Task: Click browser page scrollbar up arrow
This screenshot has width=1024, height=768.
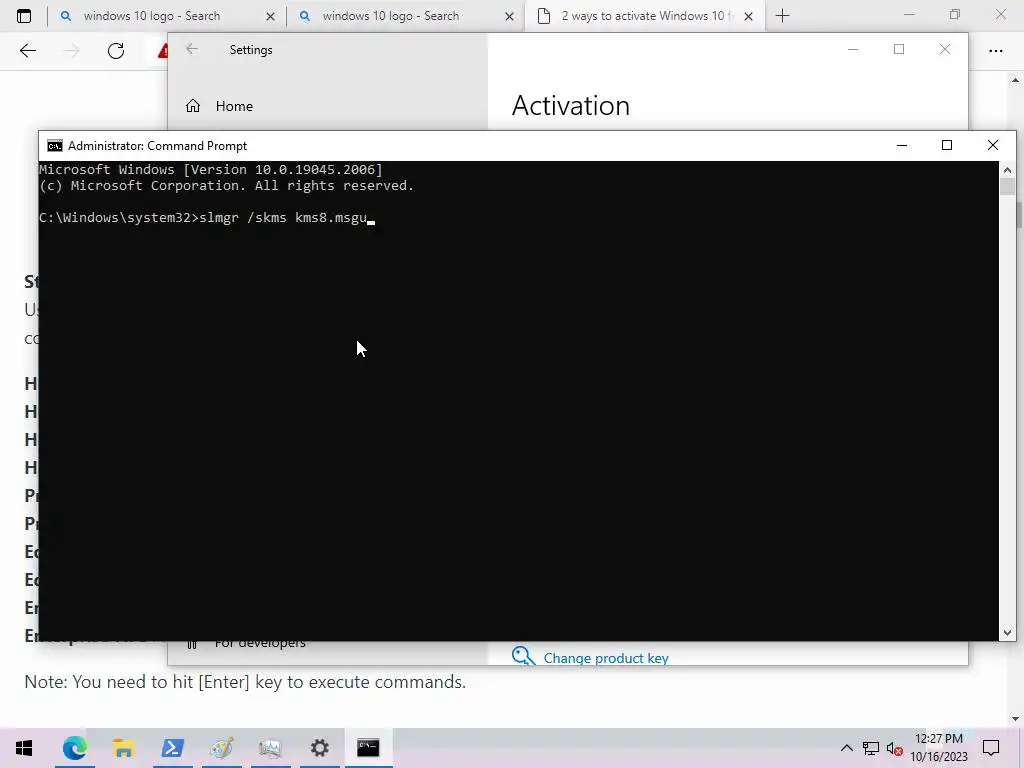Action: pos(1015,80)
